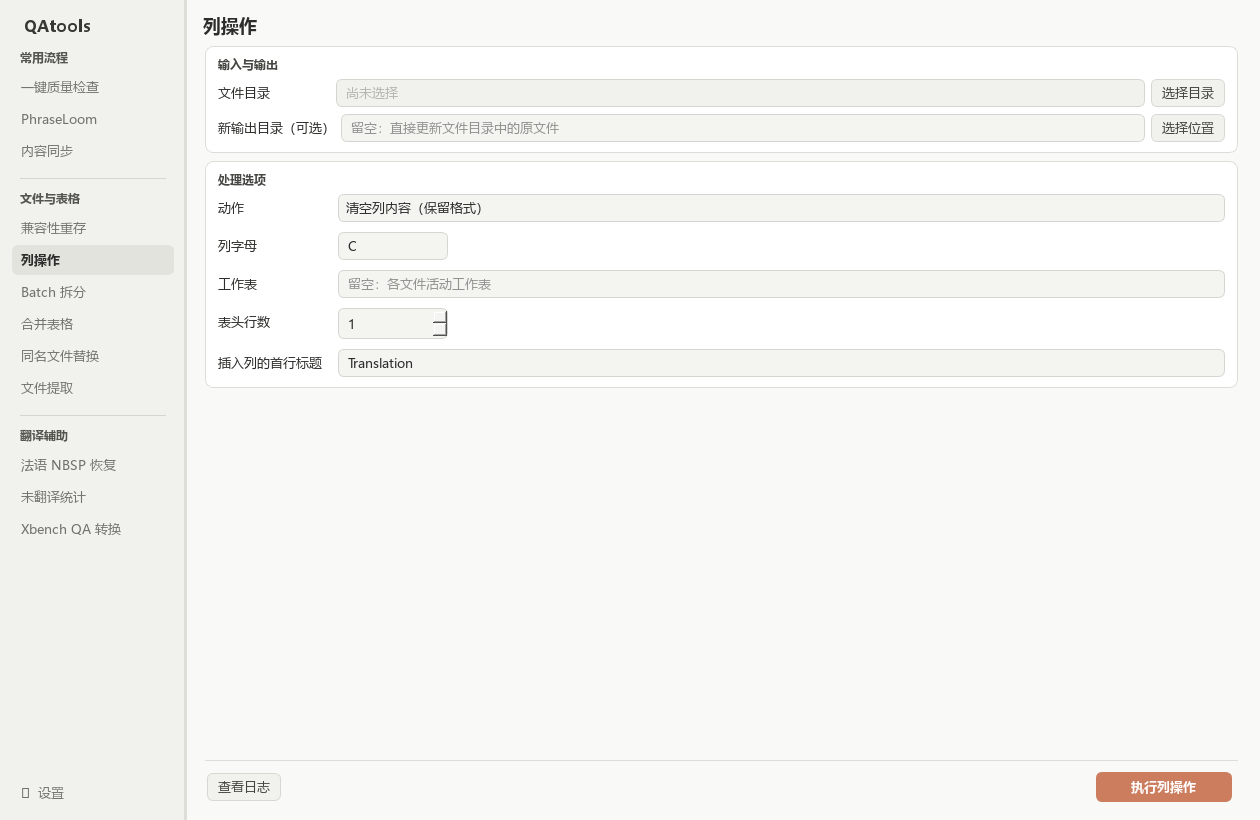Viewport: 1260px width, 820px height.
Task: Increase 表头行数 with the up arrow
Action: [440, 317]
